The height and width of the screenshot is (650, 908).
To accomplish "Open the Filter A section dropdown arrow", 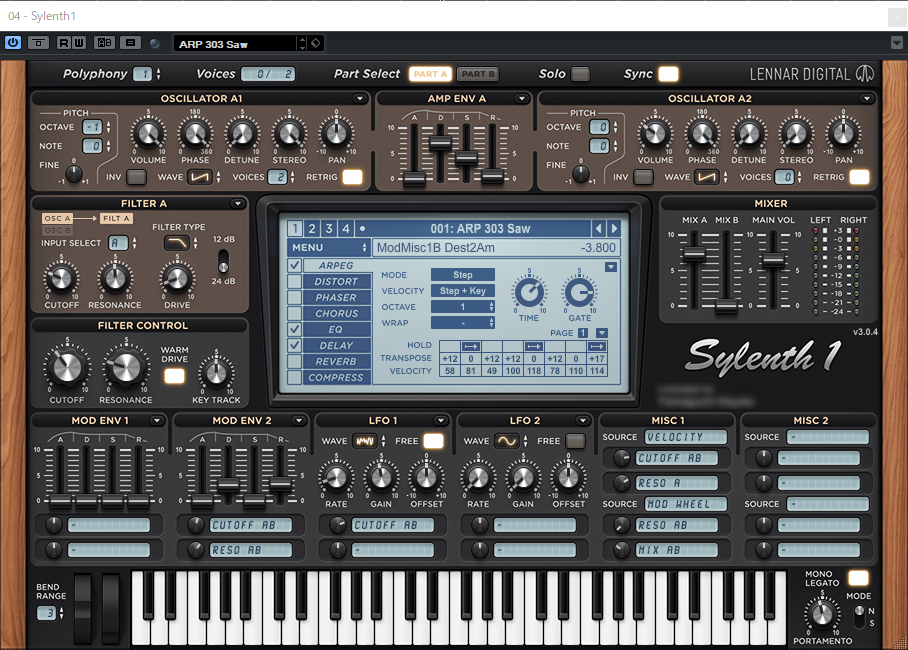I will point(237,203).
